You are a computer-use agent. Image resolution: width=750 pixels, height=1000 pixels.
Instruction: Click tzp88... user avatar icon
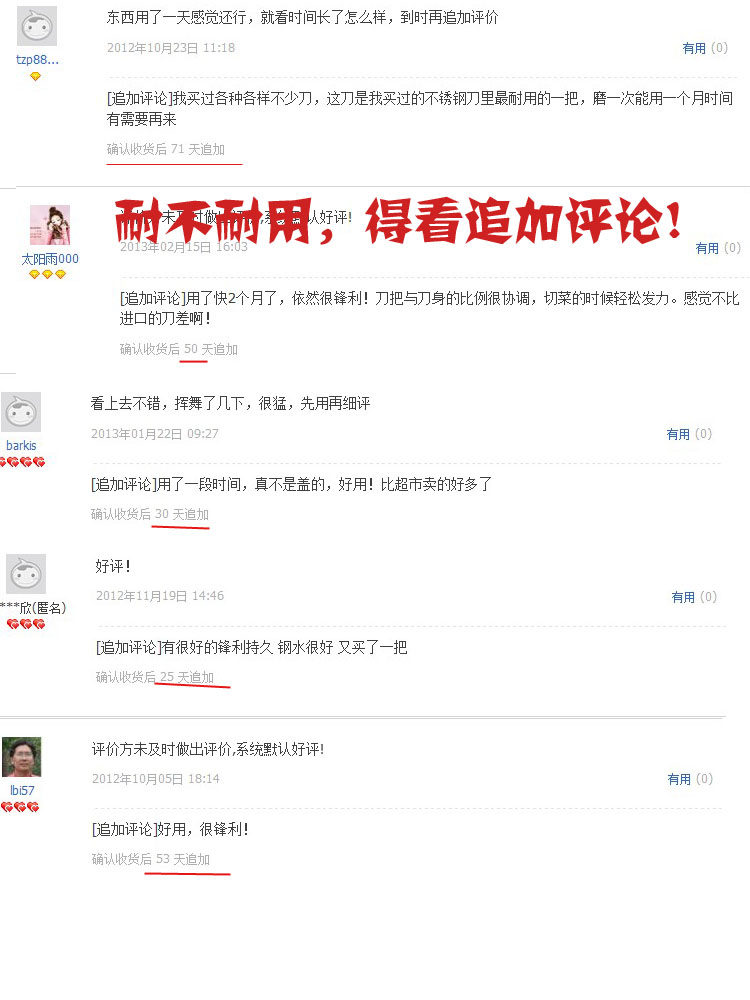pos(36,26)
